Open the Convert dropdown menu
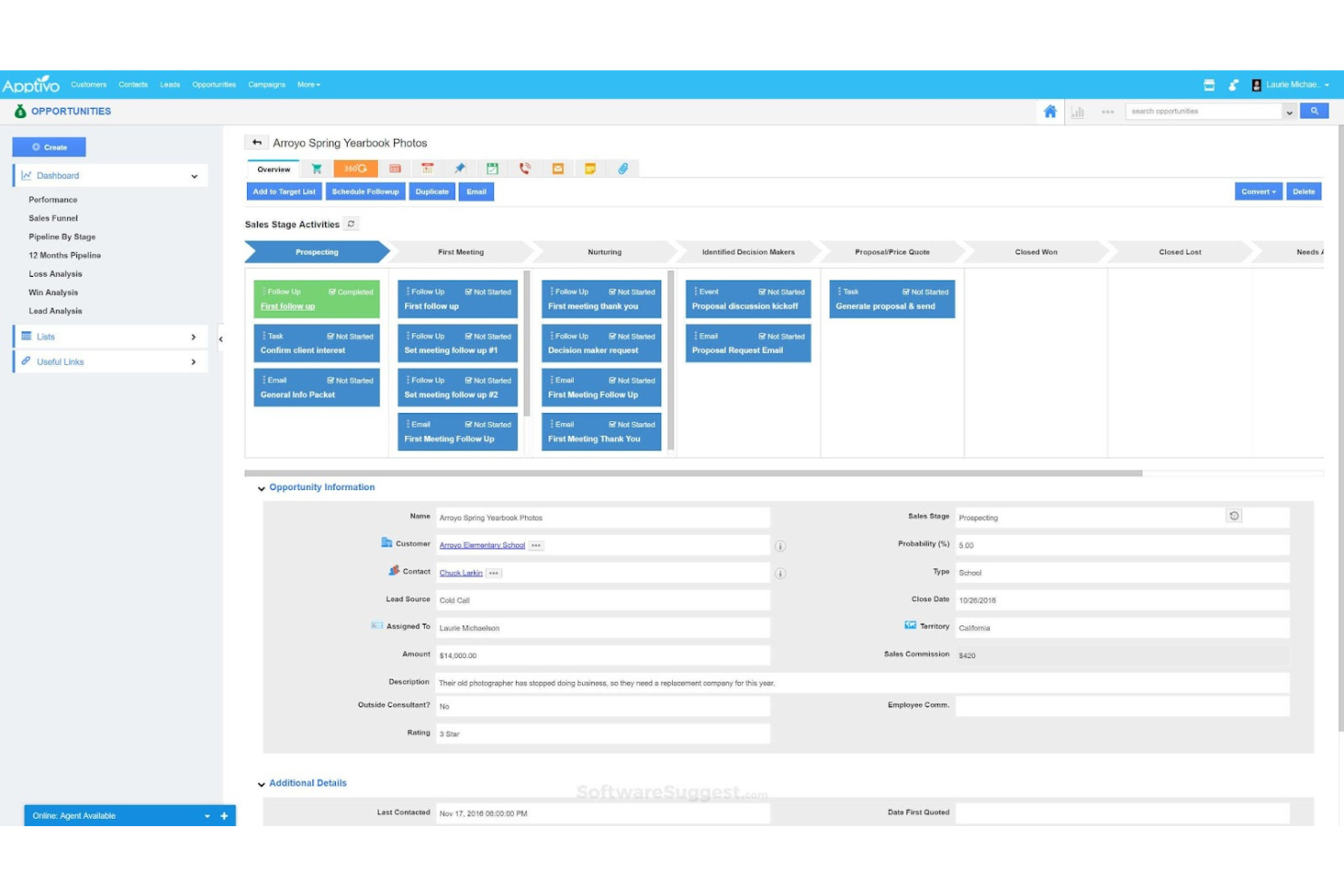 point(1258,192)
